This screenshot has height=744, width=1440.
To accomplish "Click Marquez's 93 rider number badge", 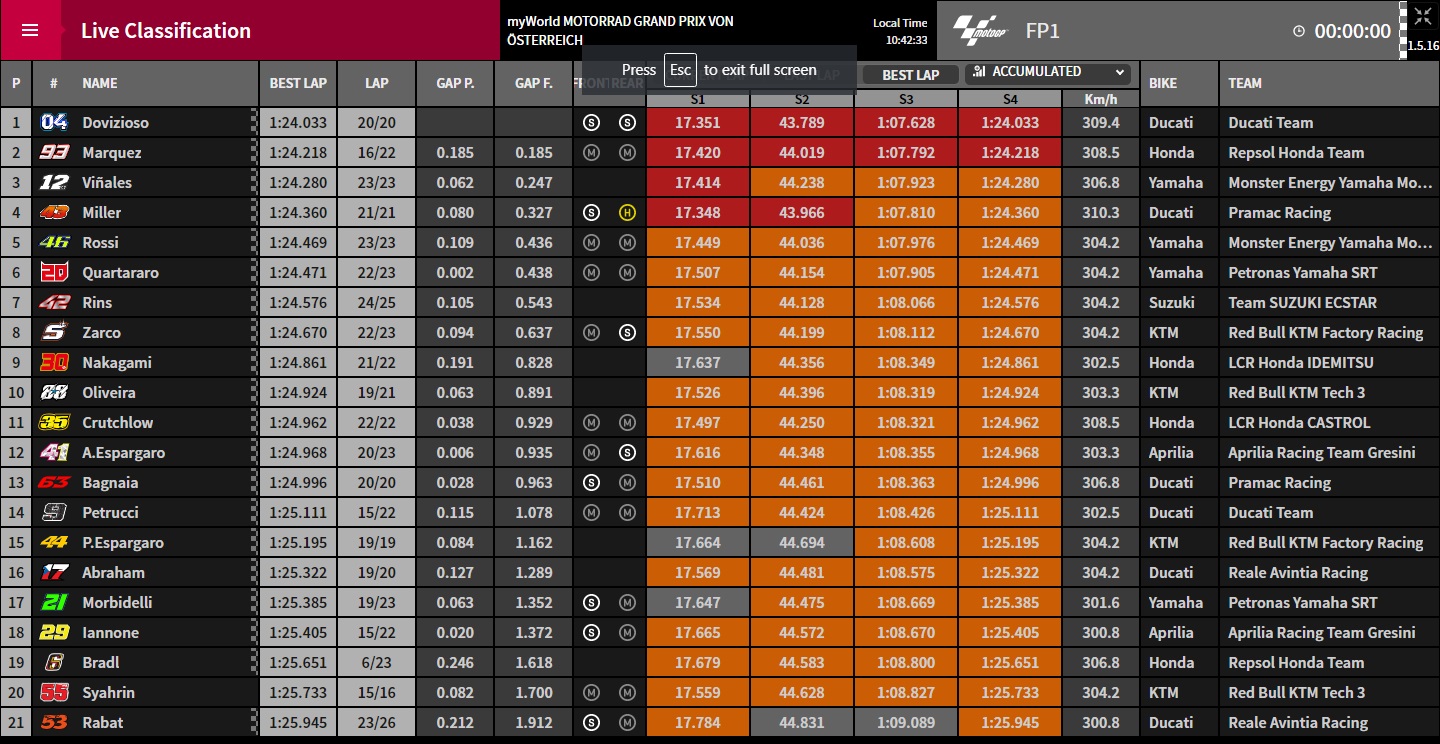I will (53, 152).
